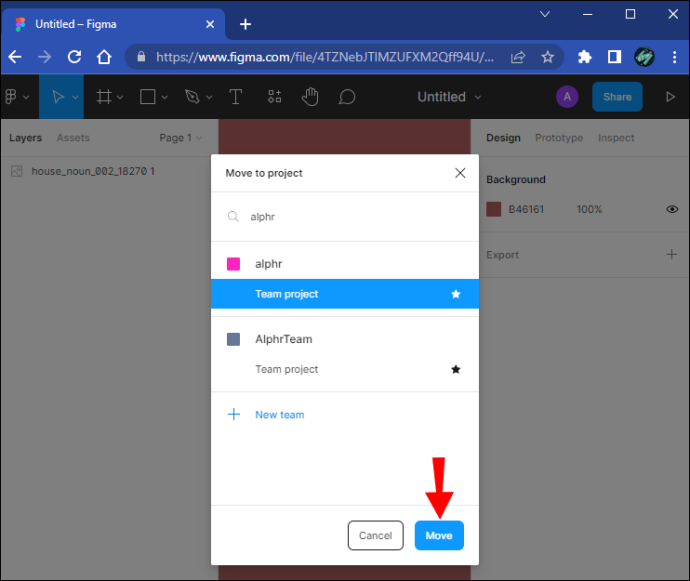Screen dimensions: 690x581
Task: Switch to the Inspect tab
Action: [616, 138]
